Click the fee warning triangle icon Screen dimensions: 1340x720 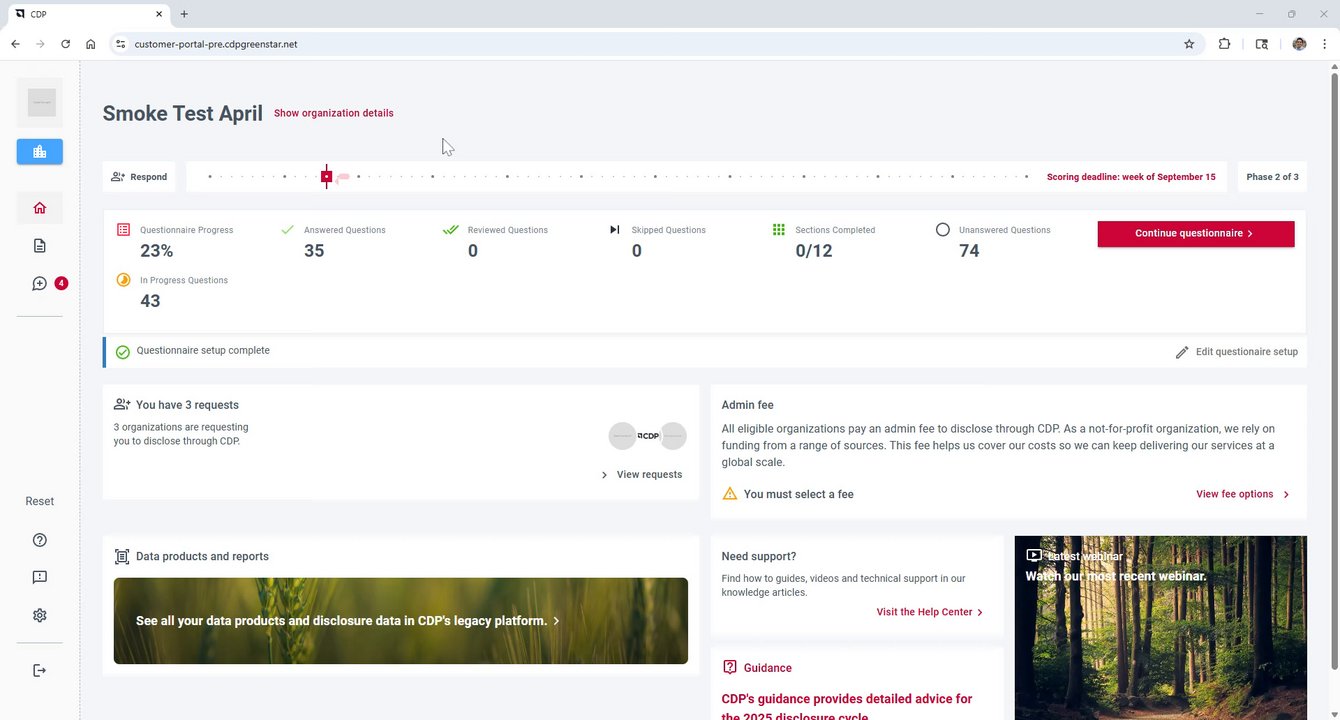(x=730, y=494)
